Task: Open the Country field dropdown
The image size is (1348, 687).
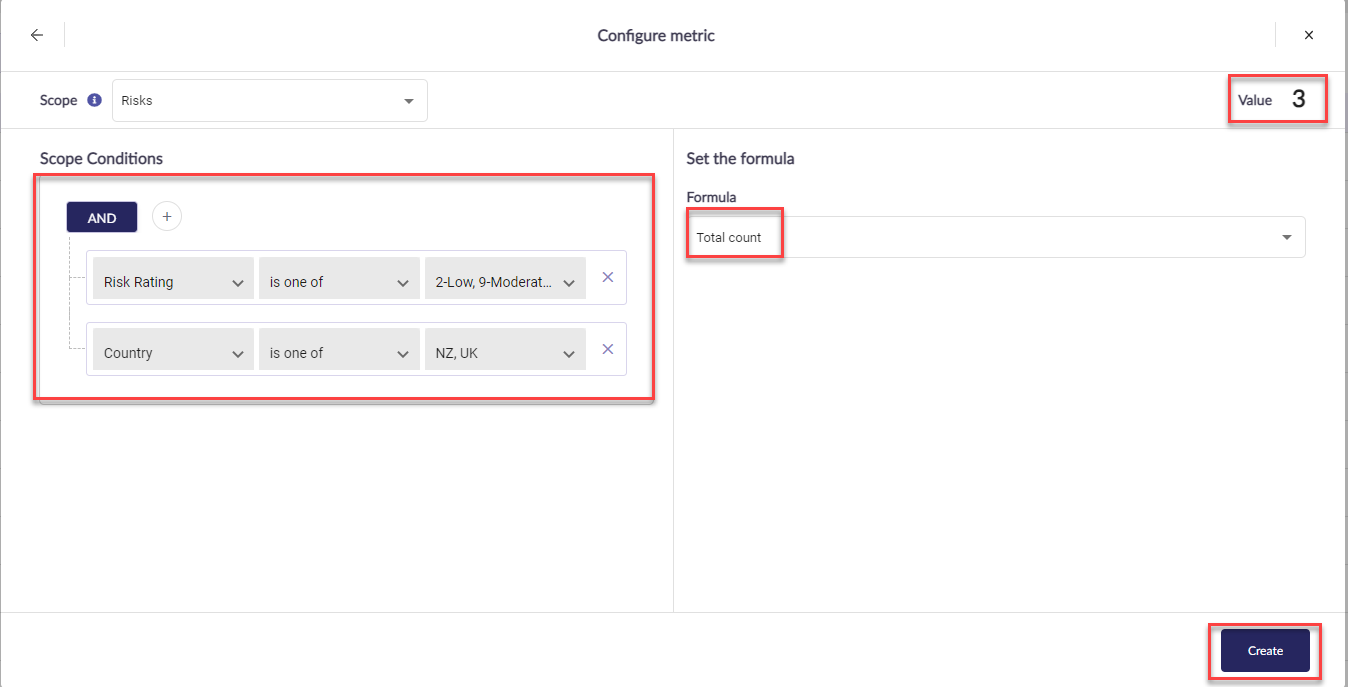Action: tap(173, 349)
